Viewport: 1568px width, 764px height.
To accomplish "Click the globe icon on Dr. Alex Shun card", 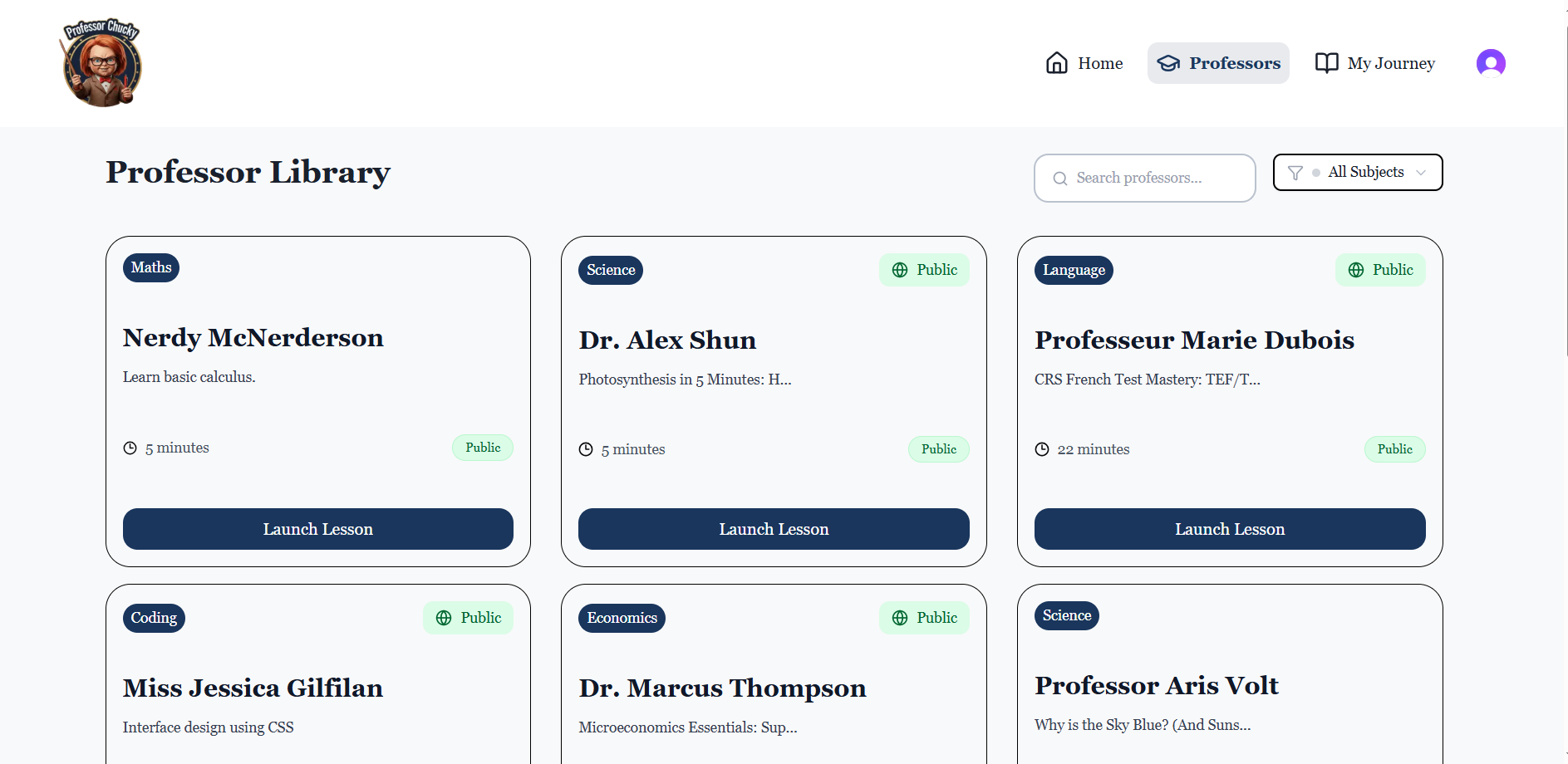I will pyautogui.click(x=899, y=270).
